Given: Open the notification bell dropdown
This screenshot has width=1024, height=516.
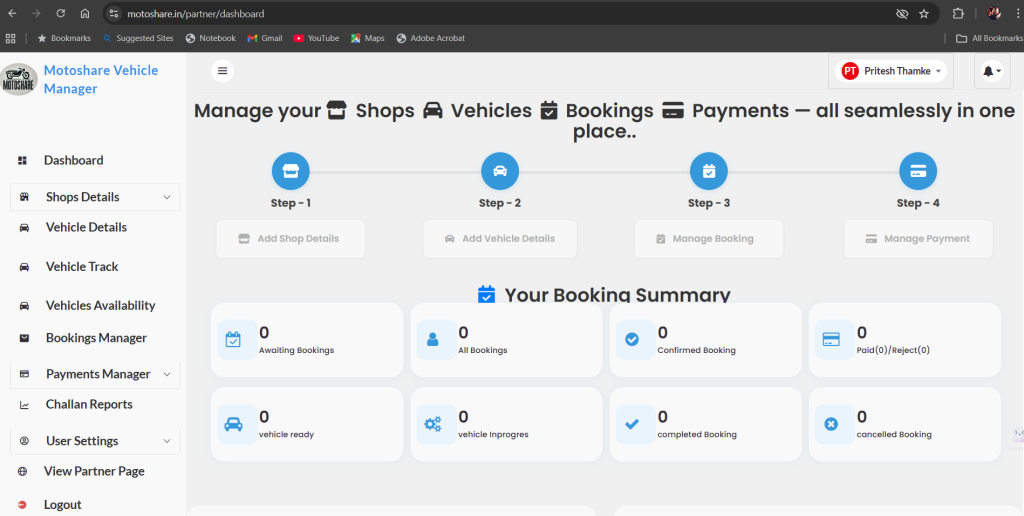Looking at the screenshot, I should [x=991, y=71].
